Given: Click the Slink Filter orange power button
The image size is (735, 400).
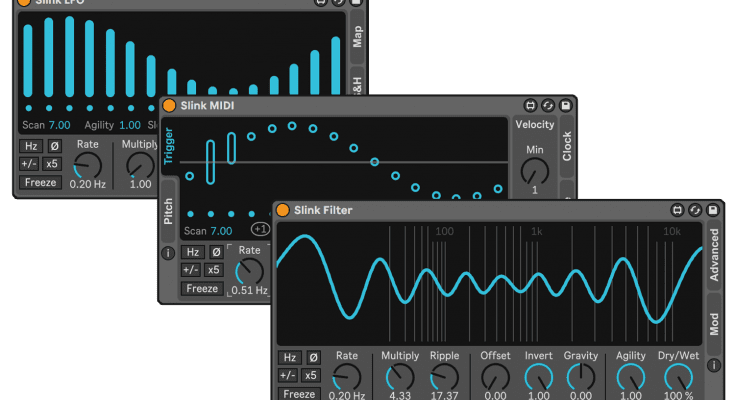Looking at the screenshot, I should coord(283,210).
